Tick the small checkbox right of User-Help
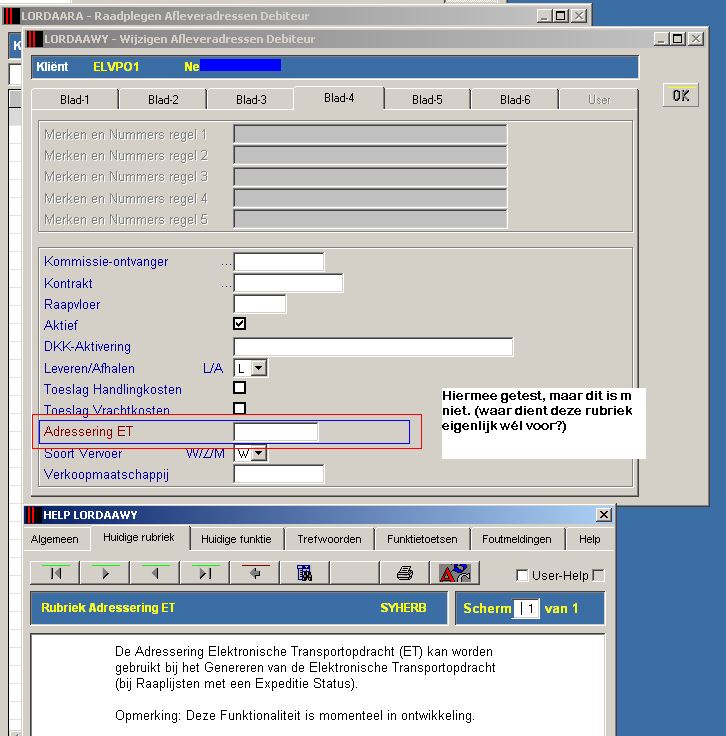 point(598,575)
